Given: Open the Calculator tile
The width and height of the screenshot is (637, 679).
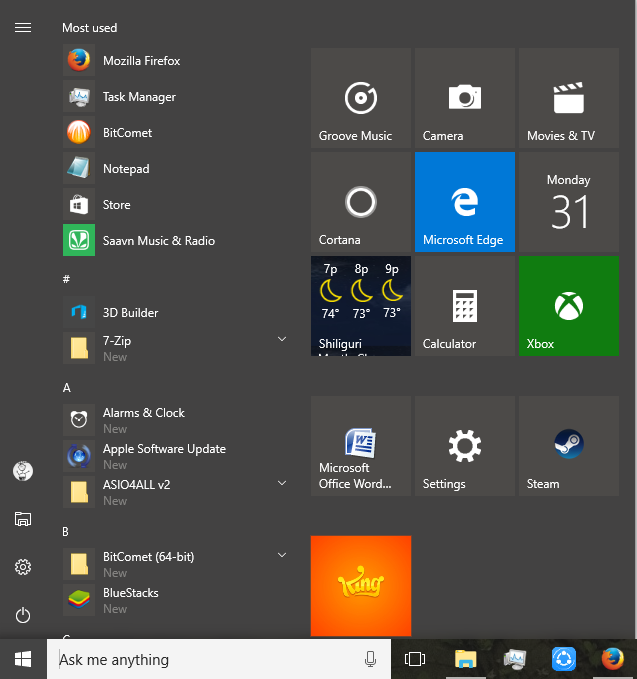Looking at the screenshot, I should pyautogui.click(x=465, y=306).
